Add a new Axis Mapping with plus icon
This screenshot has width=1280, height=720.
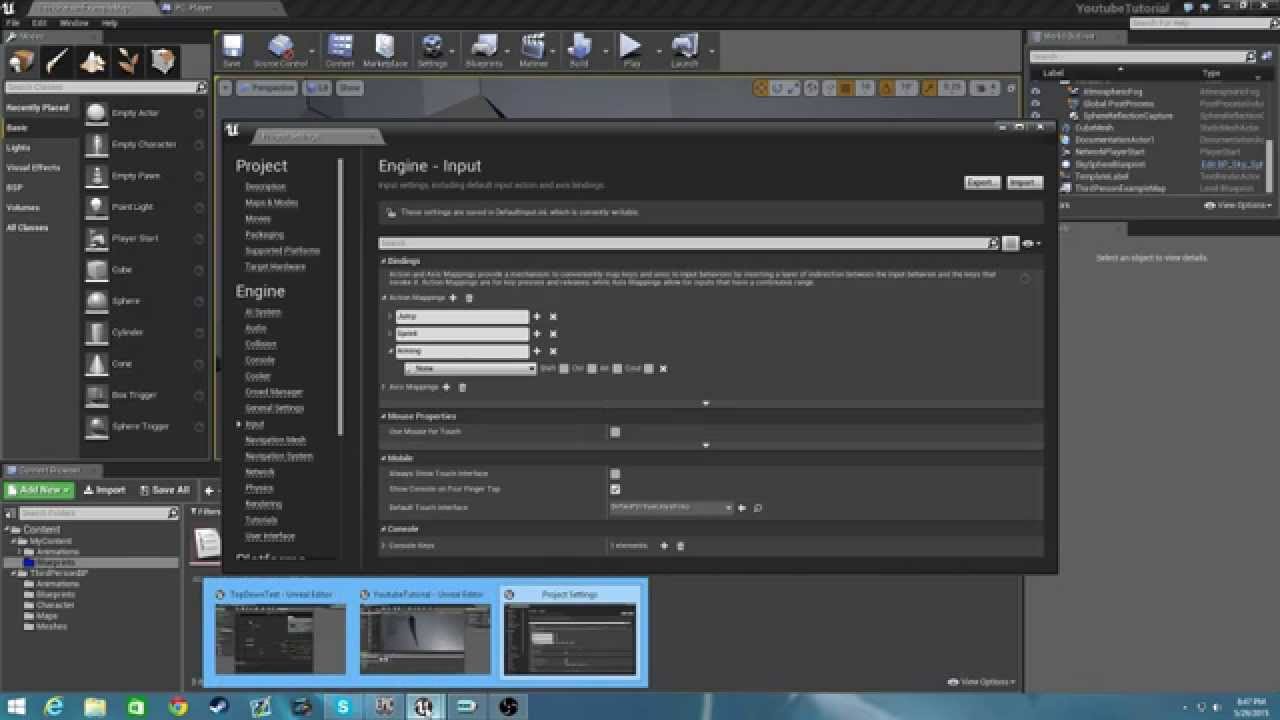(446, 387)
